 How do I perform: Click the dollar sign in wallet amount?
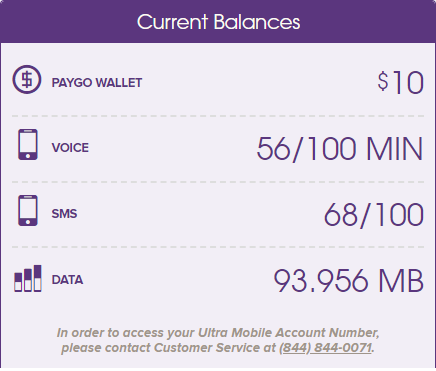pyautogui.click(x=383, y=82)
